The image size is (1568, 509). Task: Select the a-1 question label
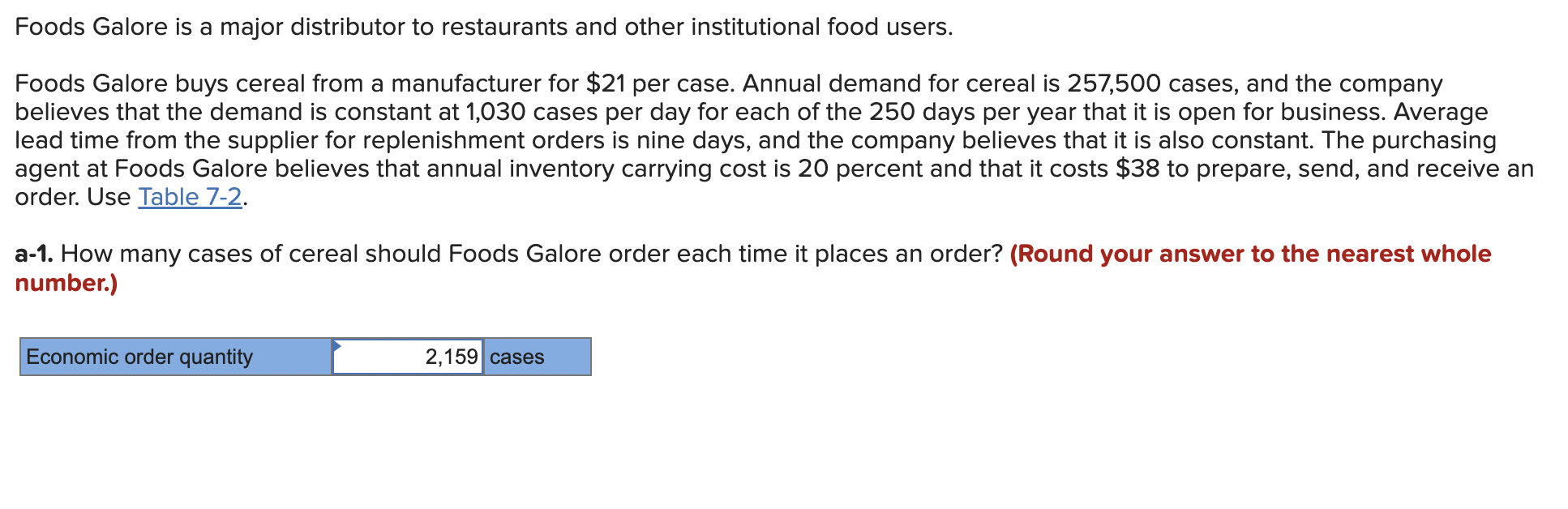click(34, 254)
